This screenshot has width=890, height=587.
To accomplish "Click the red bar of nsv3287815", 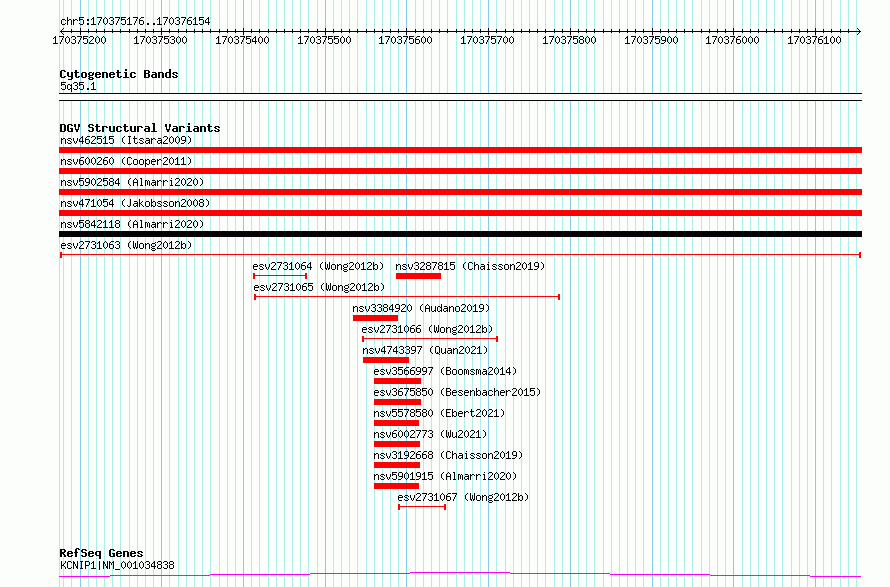I will click(418, 276).
